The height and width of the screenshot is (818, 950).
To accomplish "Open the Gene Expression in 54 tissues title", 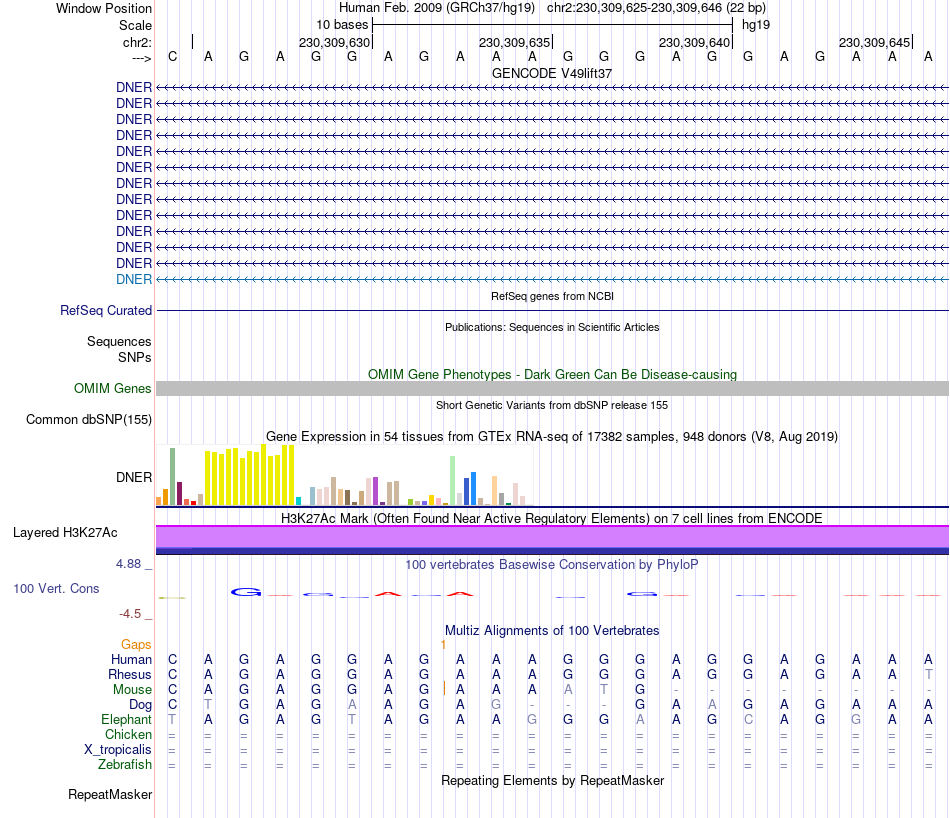I will click(x=552, y=436).
